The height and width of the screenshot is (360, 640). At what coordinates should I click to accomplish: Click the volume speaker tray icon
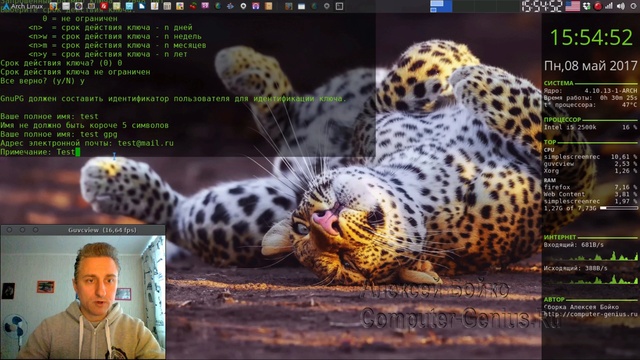621,6
